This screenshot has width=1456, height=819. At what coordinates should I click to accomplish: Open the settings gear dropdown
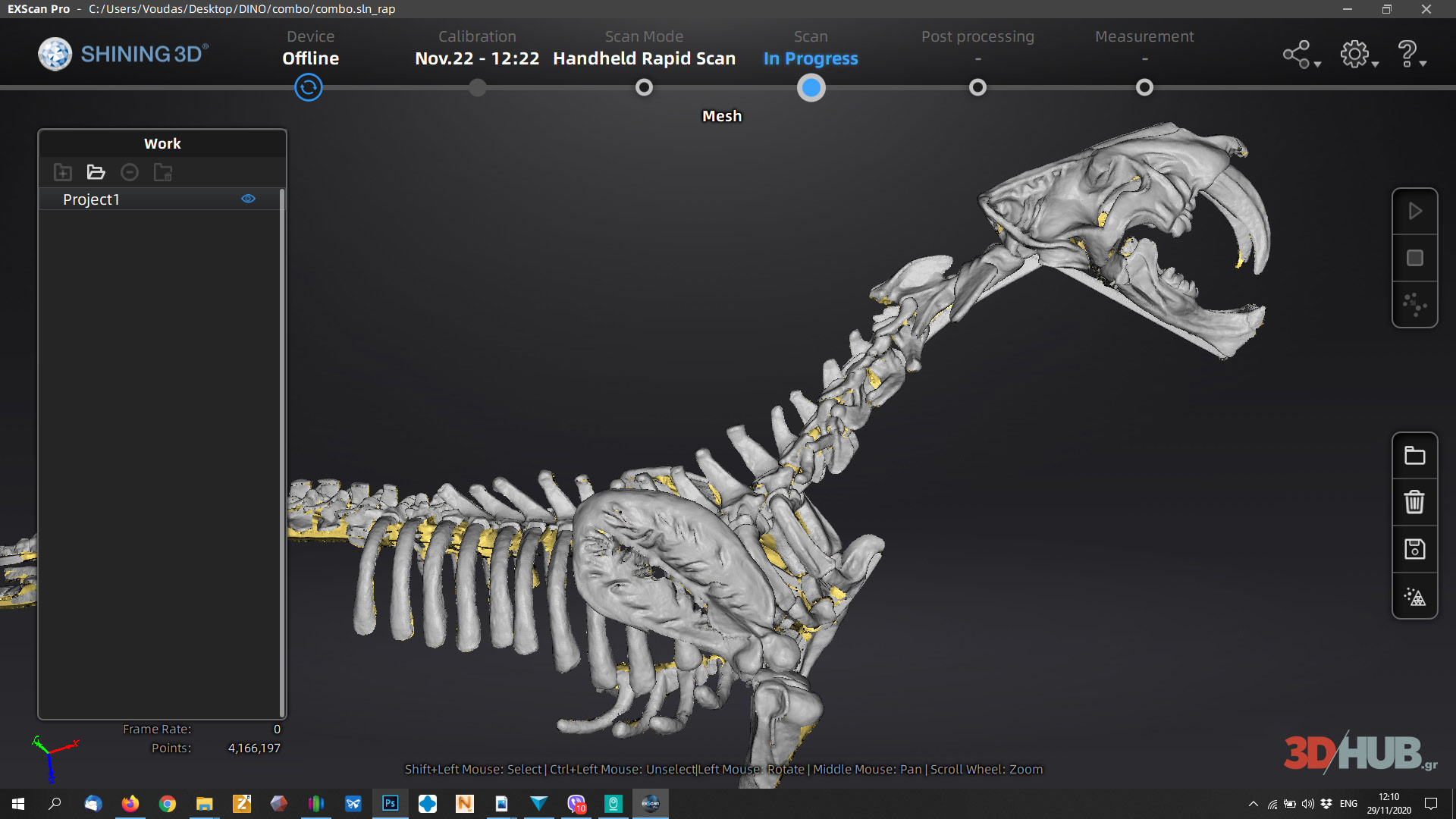(x=1354, y=54)
